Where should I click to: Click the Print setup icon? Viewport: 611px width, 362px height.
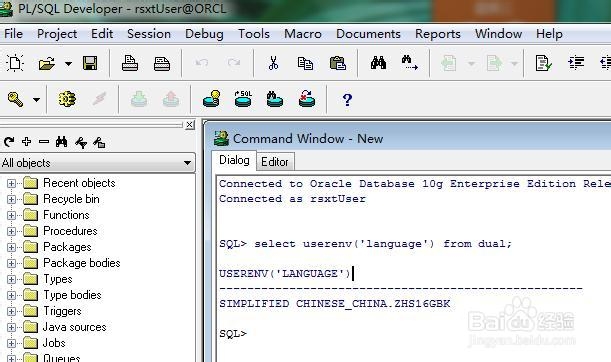162,64
